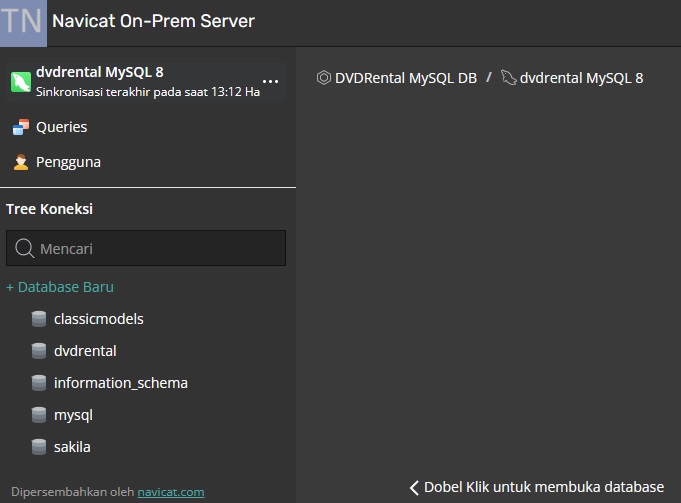This screenshot has height=503, width=681.
Task: Select classicmodels in the connection tree
Action: click(99, 319)
